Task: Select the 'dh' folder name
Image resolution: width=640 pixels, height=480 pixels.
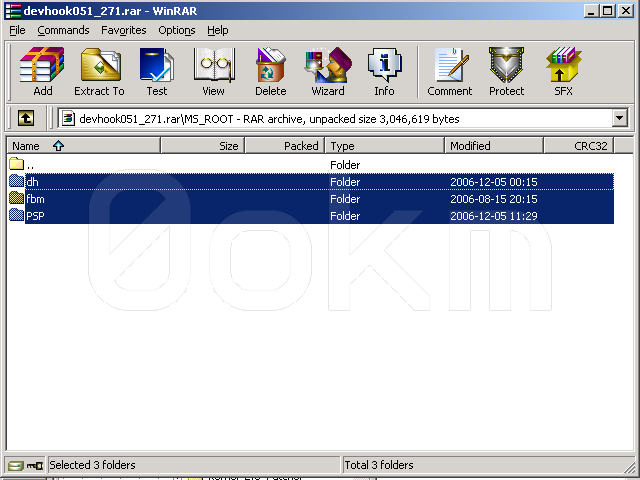Action: (x=32, y=182)
